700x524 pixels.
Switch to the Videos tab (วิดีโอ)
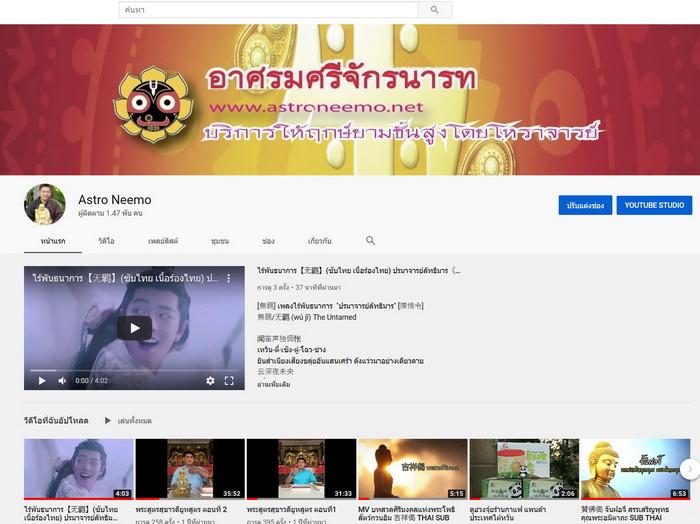click(x=106, y=241)
